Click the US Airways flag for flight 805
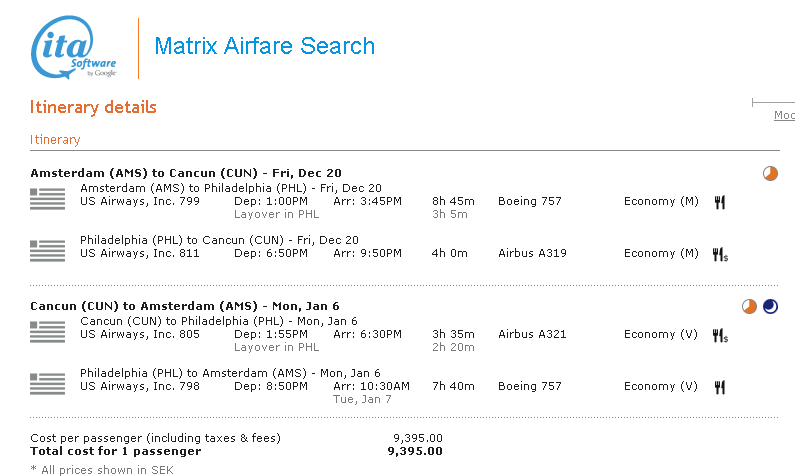This screenshot has height=476, width=795. click(47, 331)
